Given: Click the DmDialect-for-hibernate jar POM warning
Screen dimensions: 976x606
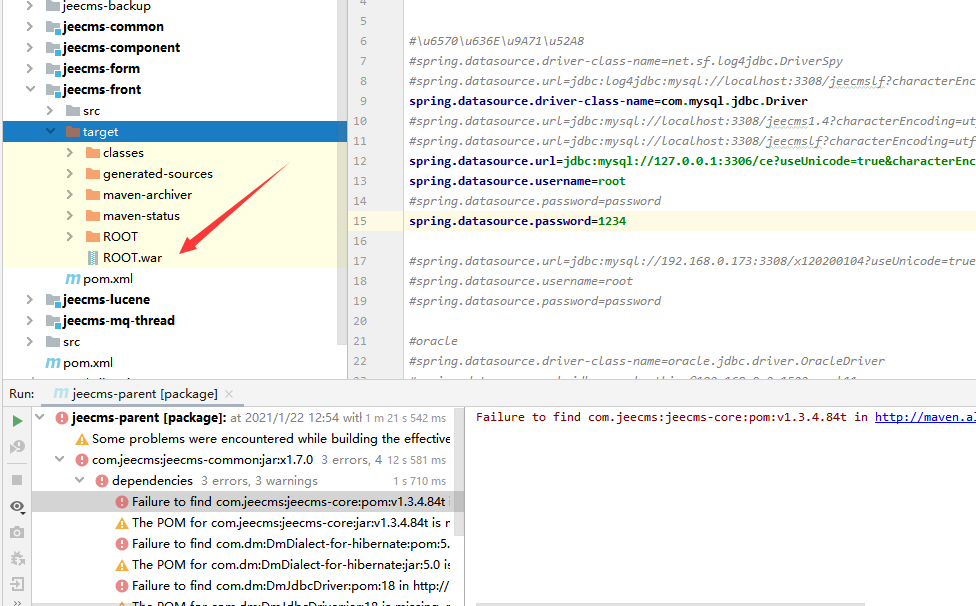Looking at the screenshot, I should tap(289, 565).
